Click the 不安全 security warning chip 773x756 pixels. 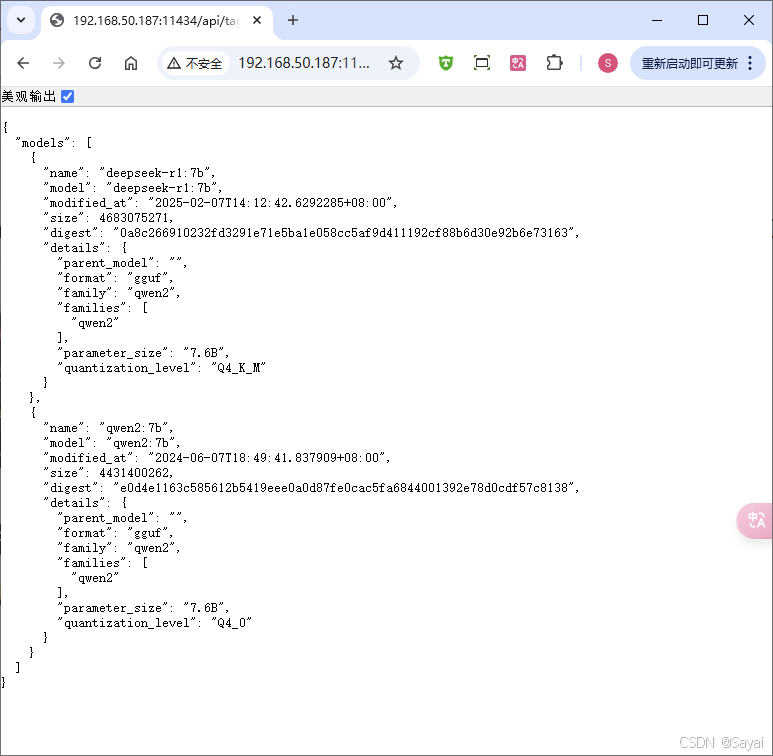[x=195, y=63]
